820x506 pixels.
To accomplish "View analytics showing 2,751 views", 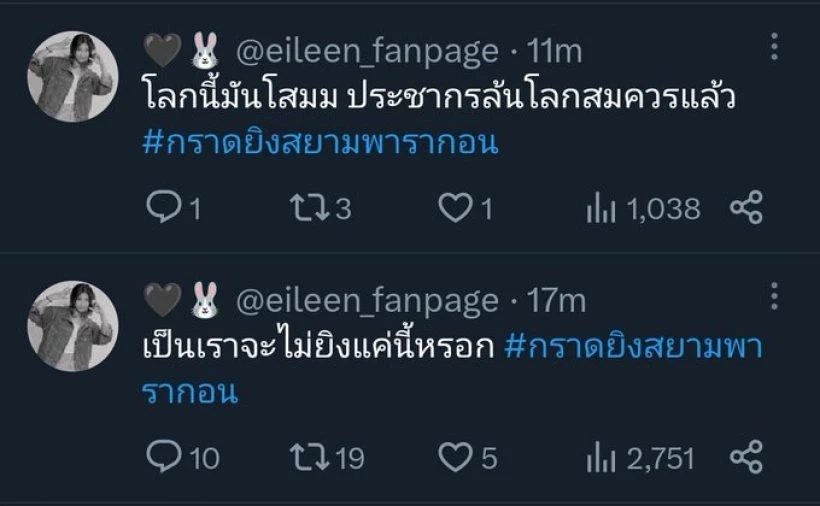I will [x=600, y=458].
